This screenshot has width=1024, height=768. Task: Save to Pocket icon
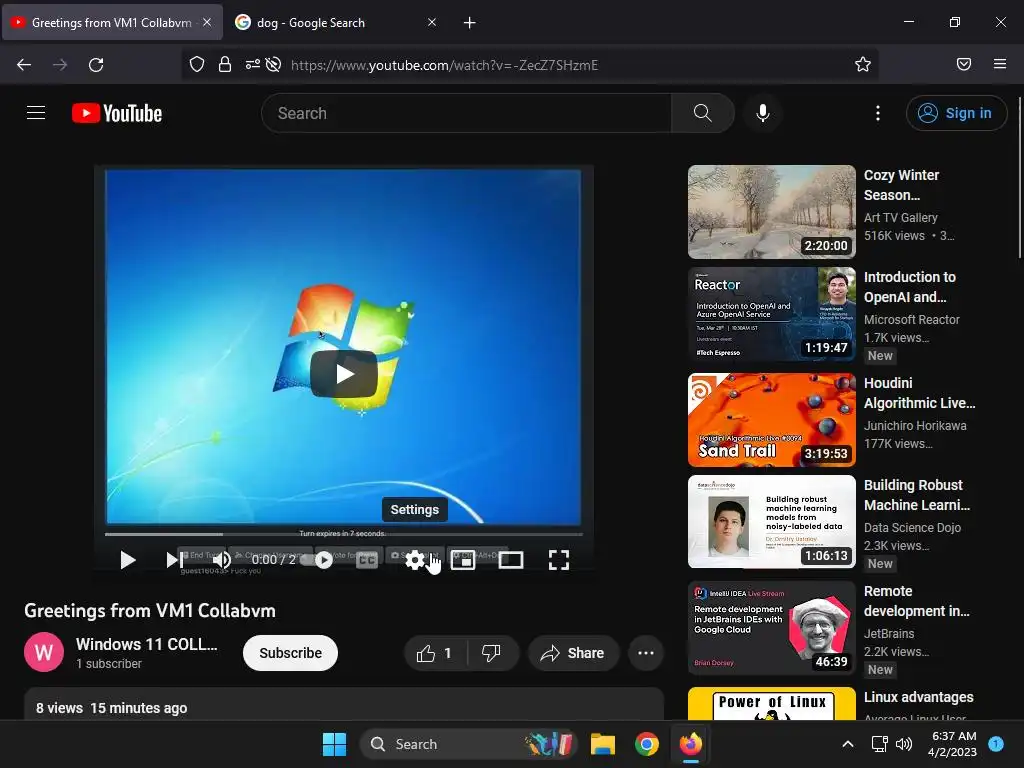(x=963, y=64)
